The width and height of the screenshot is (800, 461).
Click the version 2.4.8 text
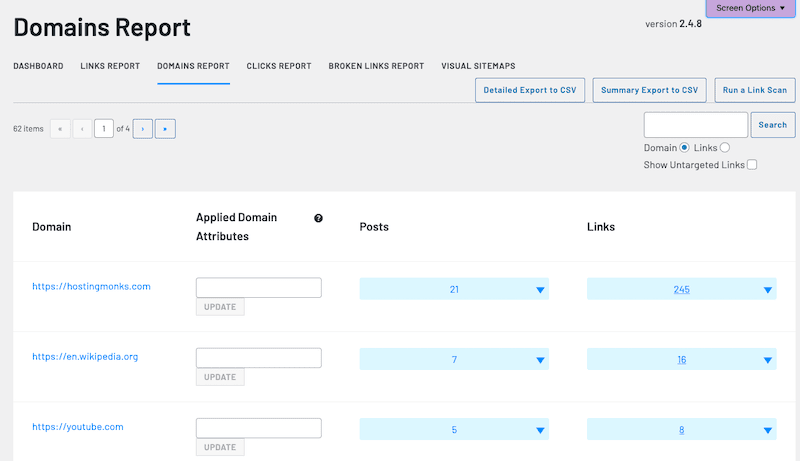673,24
